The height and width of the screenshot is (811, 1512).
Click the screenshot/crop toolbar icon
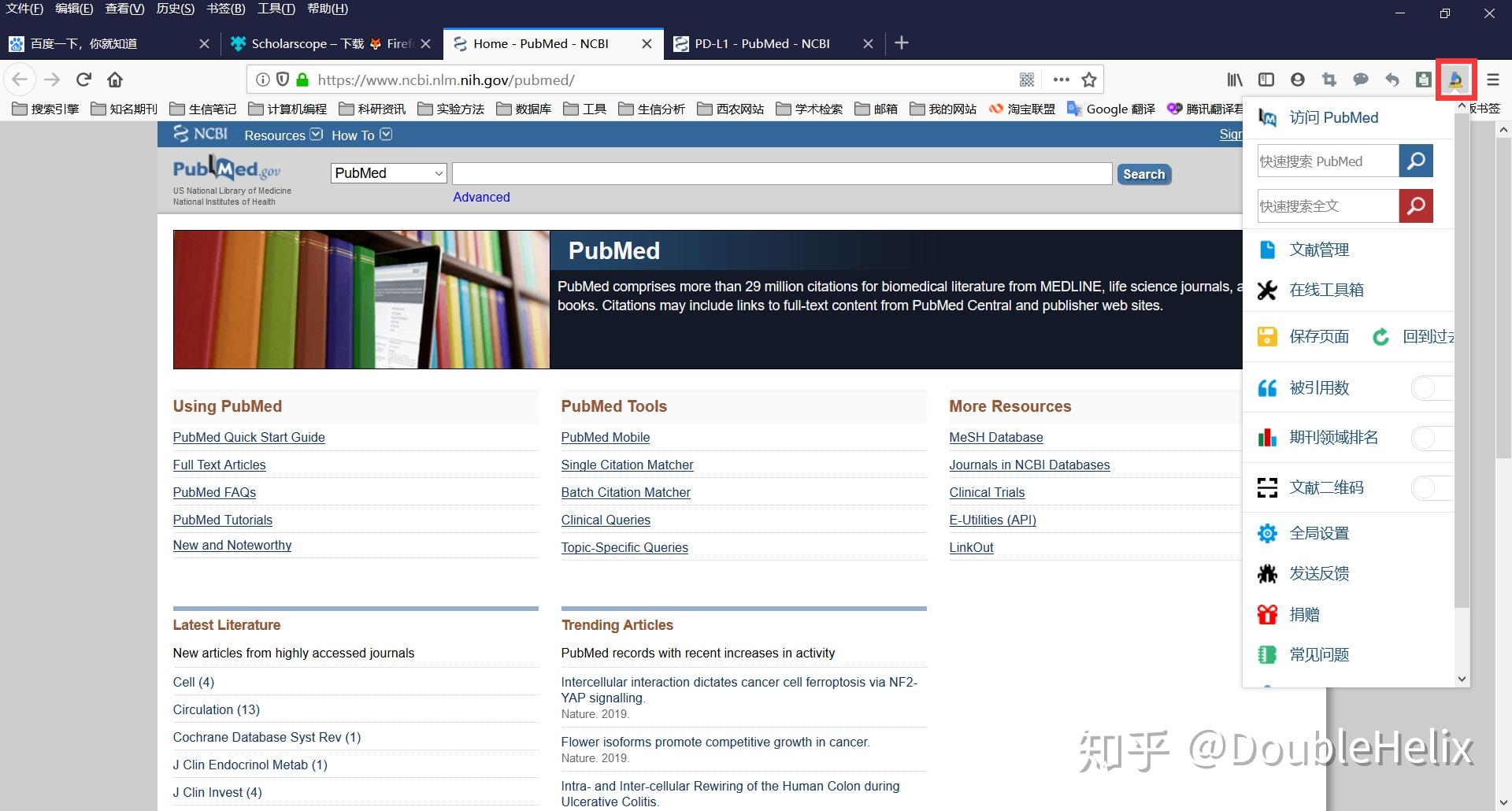point(1329,79)
